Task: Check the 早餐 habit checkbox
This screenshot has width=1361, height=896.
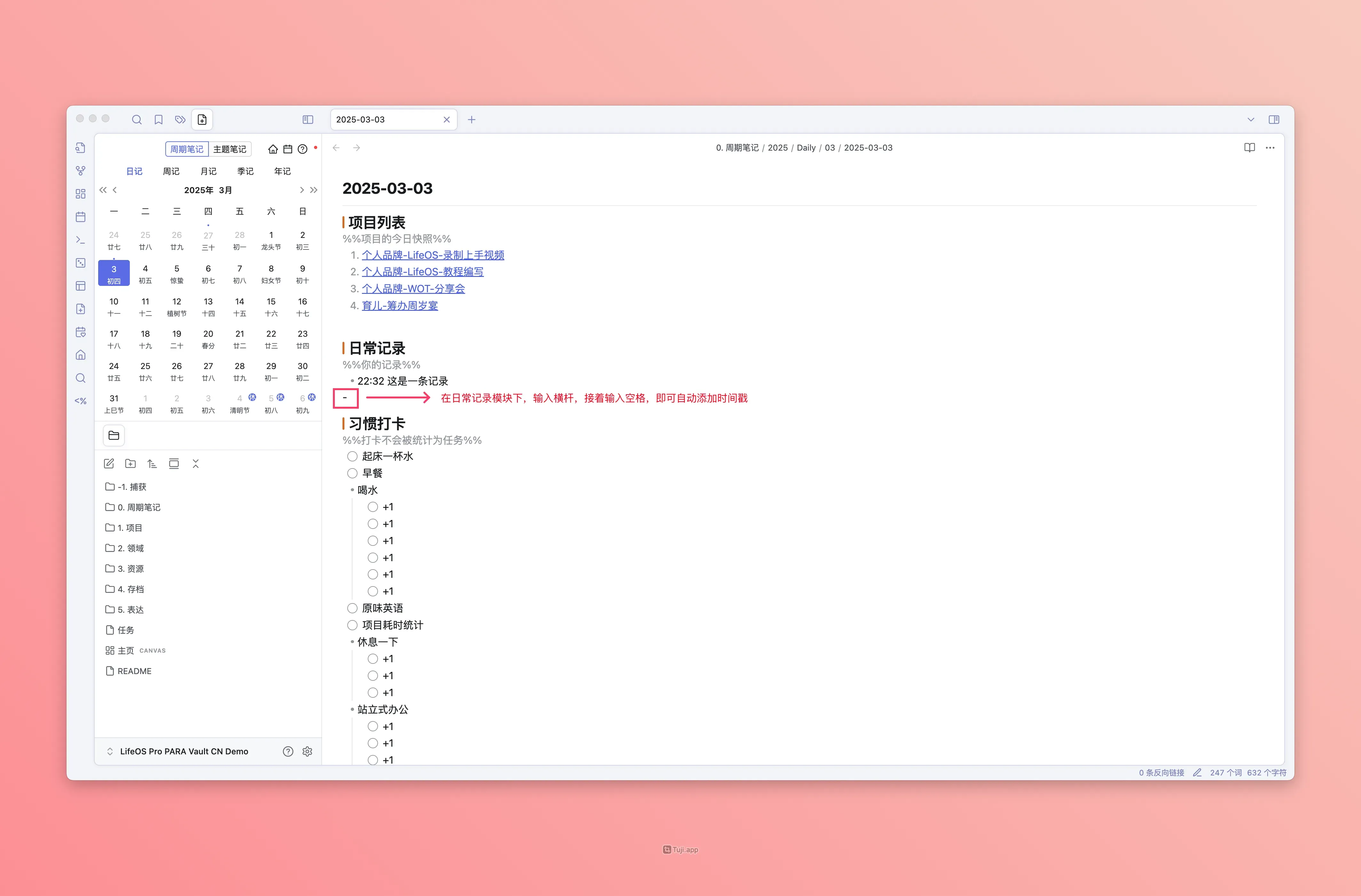Action: pos(352,474)
